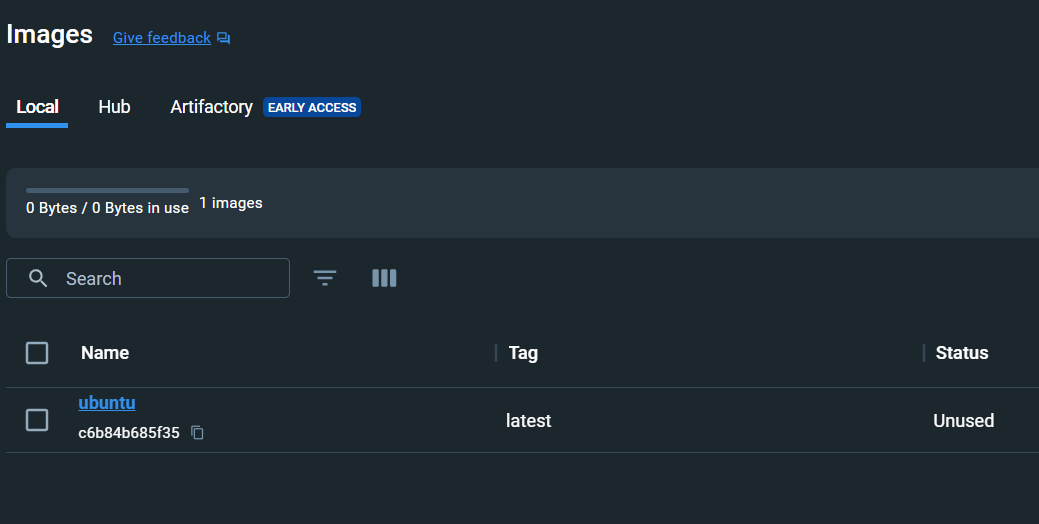The height and width of the screenshot is (524, 1039).
Task: Click the feedback speech bubble icon
Action: (x=223, y=38)
